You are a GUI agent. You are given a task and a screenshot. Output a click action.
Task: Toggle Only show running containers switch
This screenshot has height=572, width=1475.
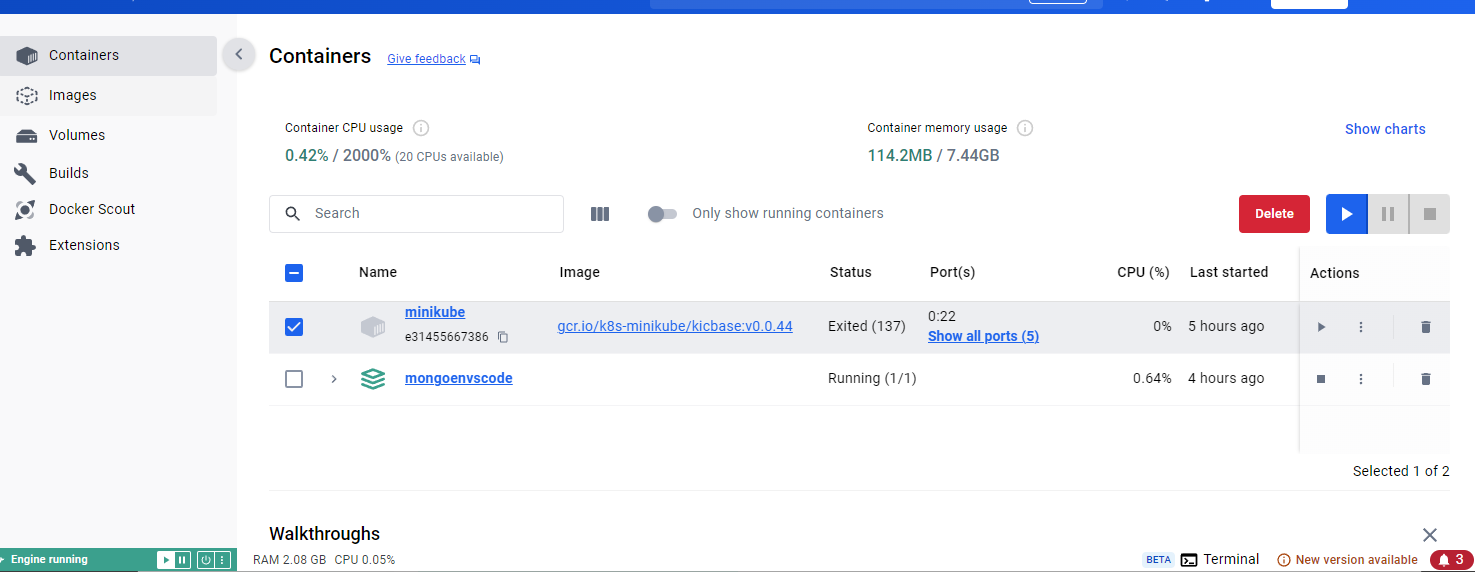(662, 214)
